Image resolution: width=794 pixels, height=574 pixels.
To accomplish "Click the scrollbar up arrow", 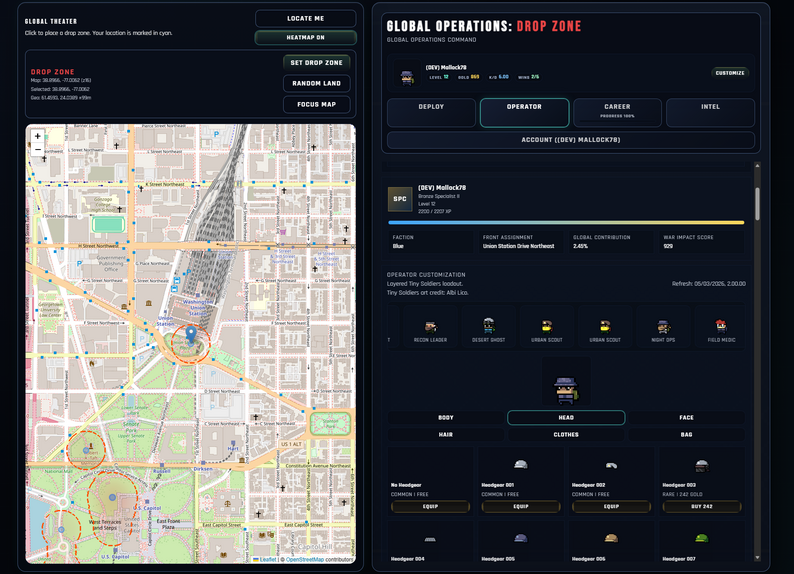I will click(x=758, y=166).
